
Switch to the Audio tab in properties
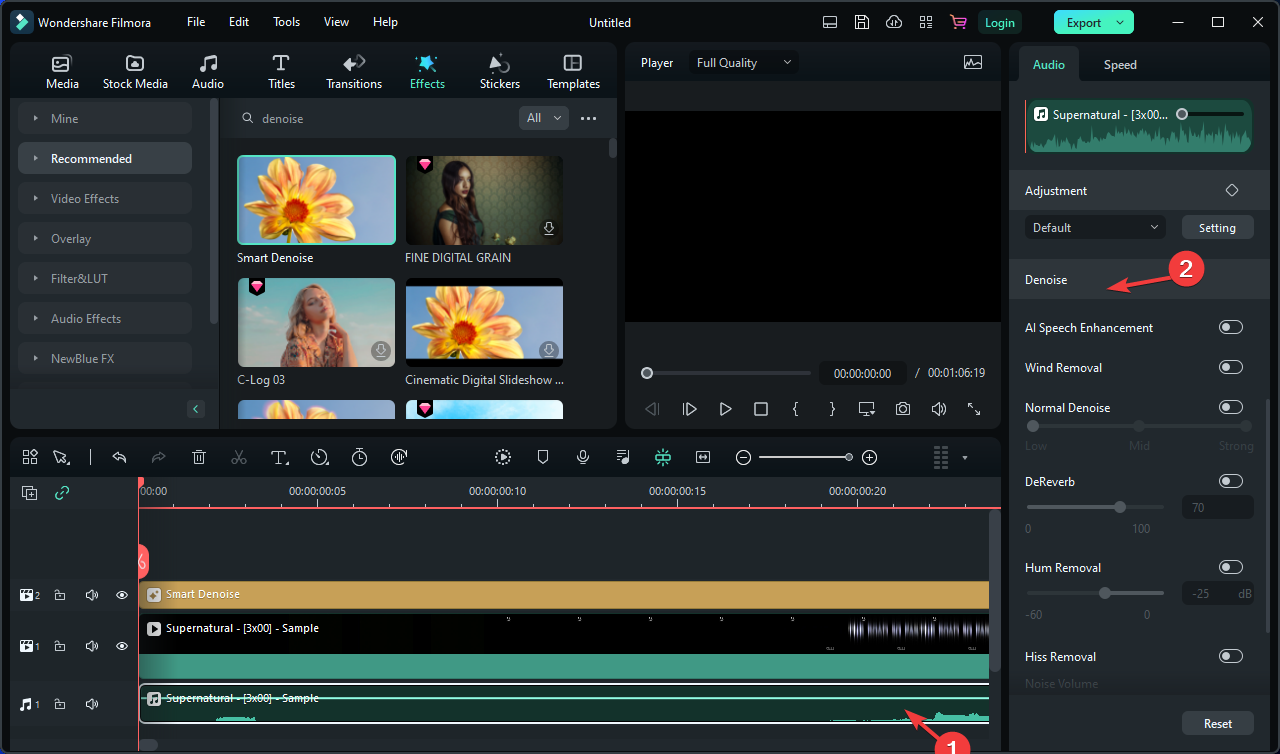click(x=1048, y=64)
